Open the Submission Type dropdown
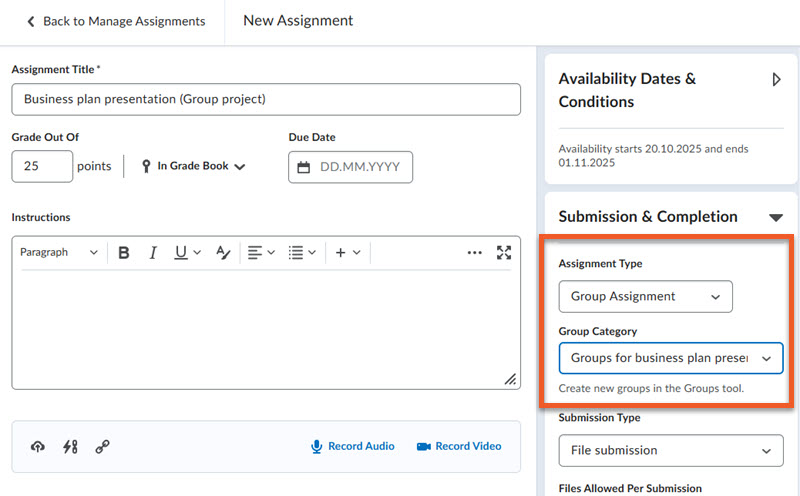Screen dimensions: 800x496 [x=670, y=451]
